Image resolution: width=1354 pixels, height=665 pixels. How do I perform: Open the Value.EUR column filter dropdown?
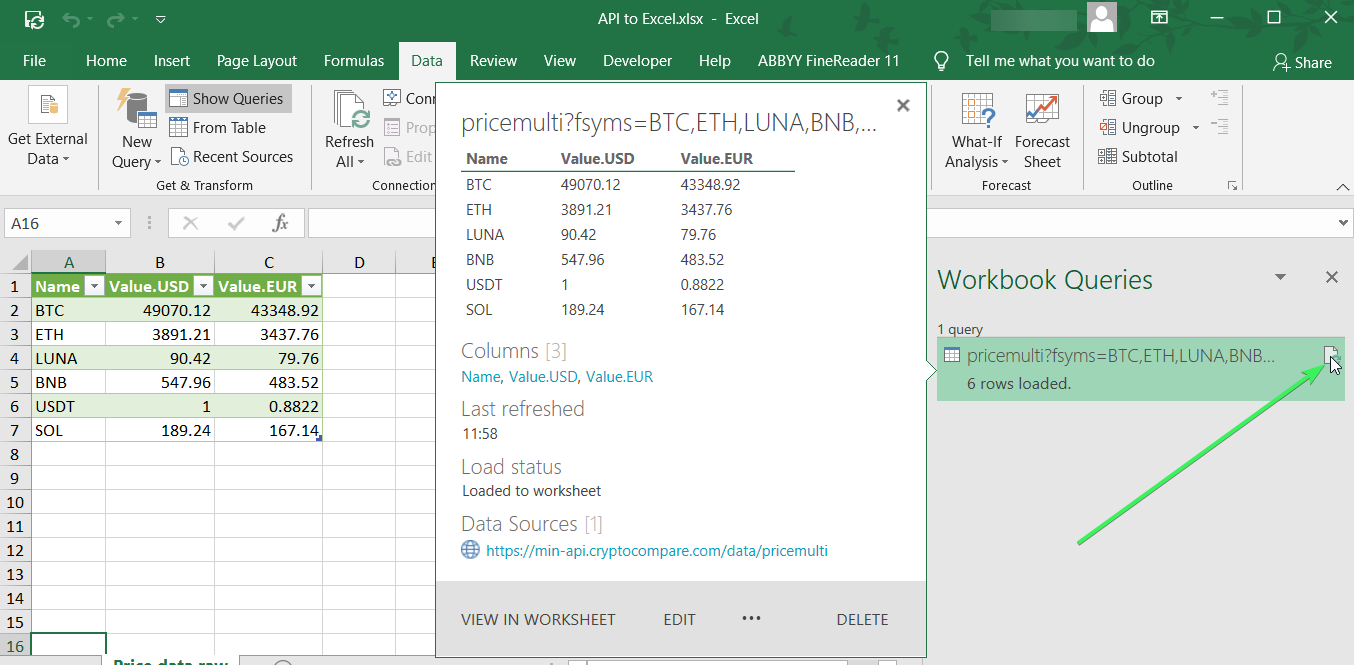[311, 286]
